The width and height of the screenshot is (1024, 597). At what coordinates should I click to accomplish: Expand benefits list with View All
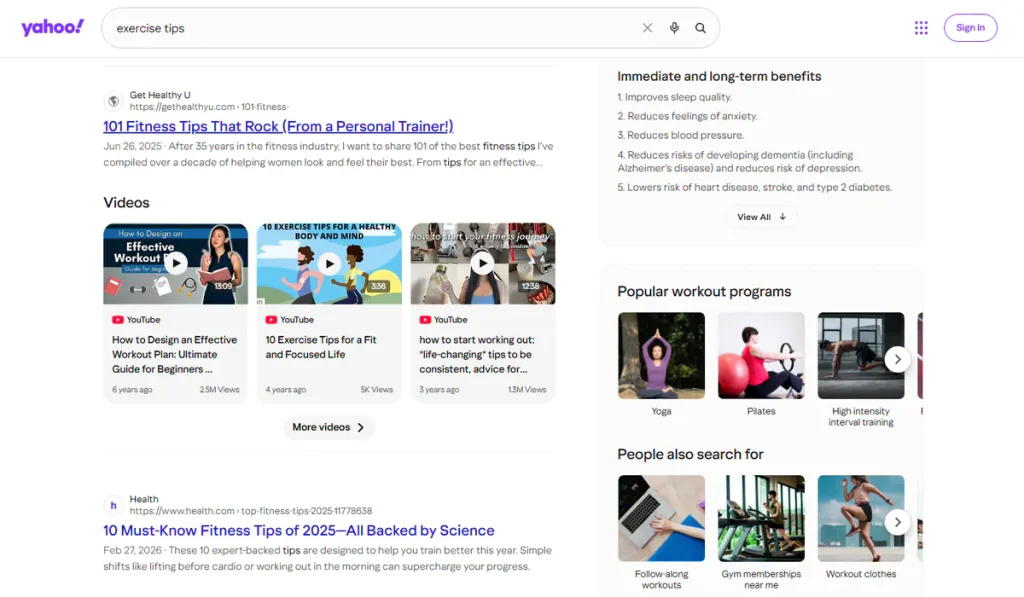pyautogui.click(x=761, y=217)
